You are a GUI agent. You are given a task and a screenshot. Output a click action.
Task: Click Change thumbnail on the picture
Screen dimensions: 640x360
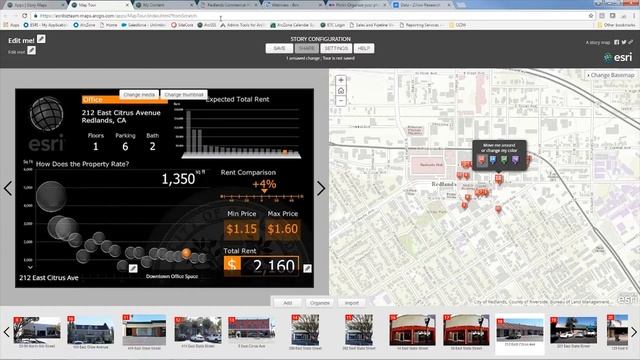coord(184,94)
